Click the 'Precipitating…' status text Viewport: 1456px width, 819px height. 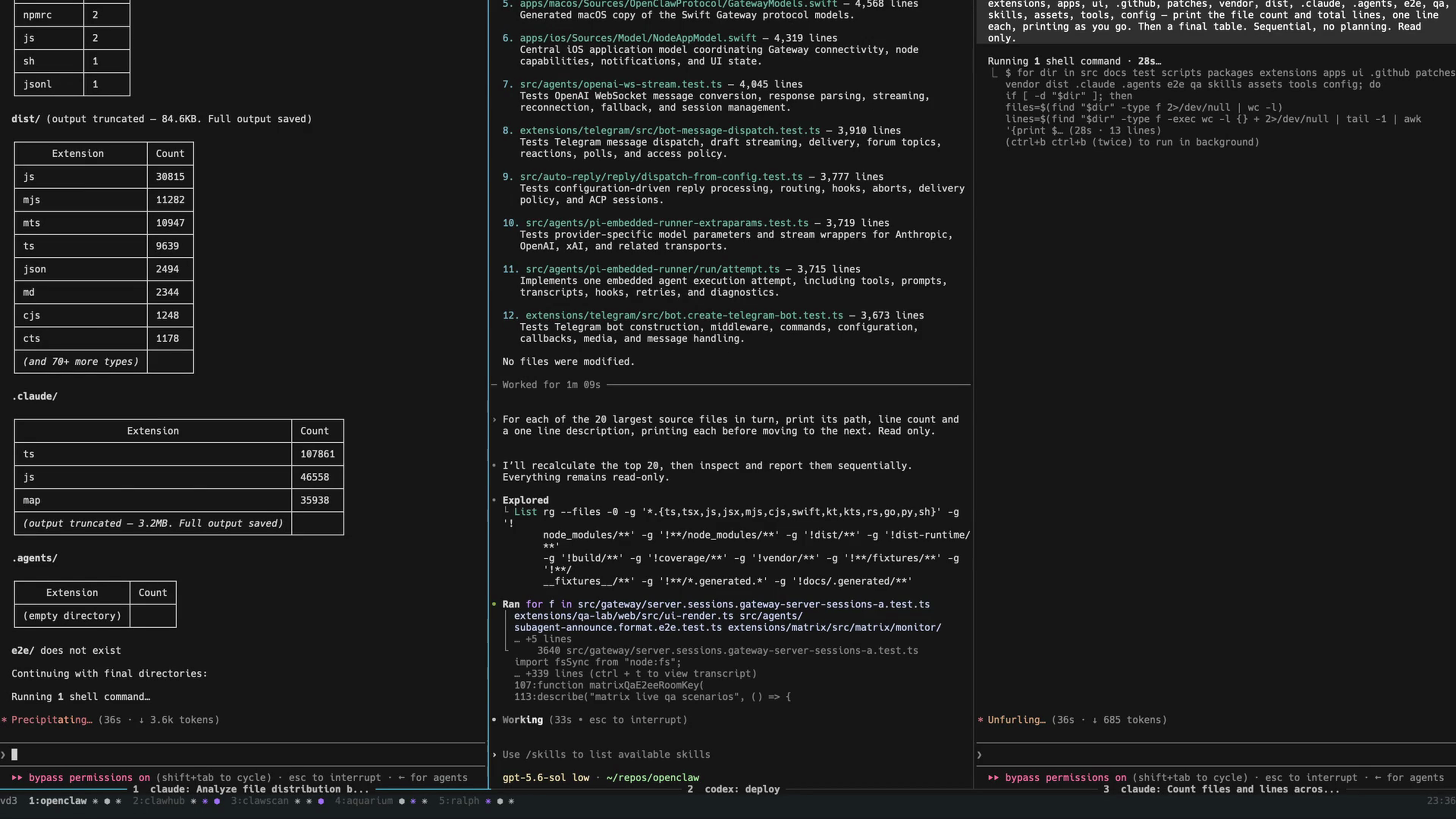coord(52,720)
